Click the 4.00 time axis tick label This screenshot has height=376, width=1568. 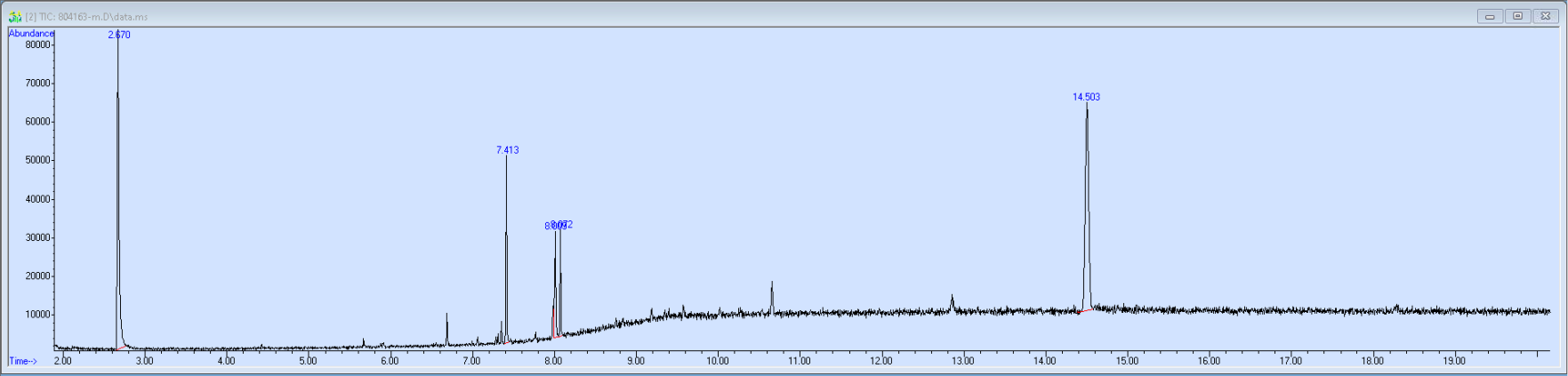[226, 361]
